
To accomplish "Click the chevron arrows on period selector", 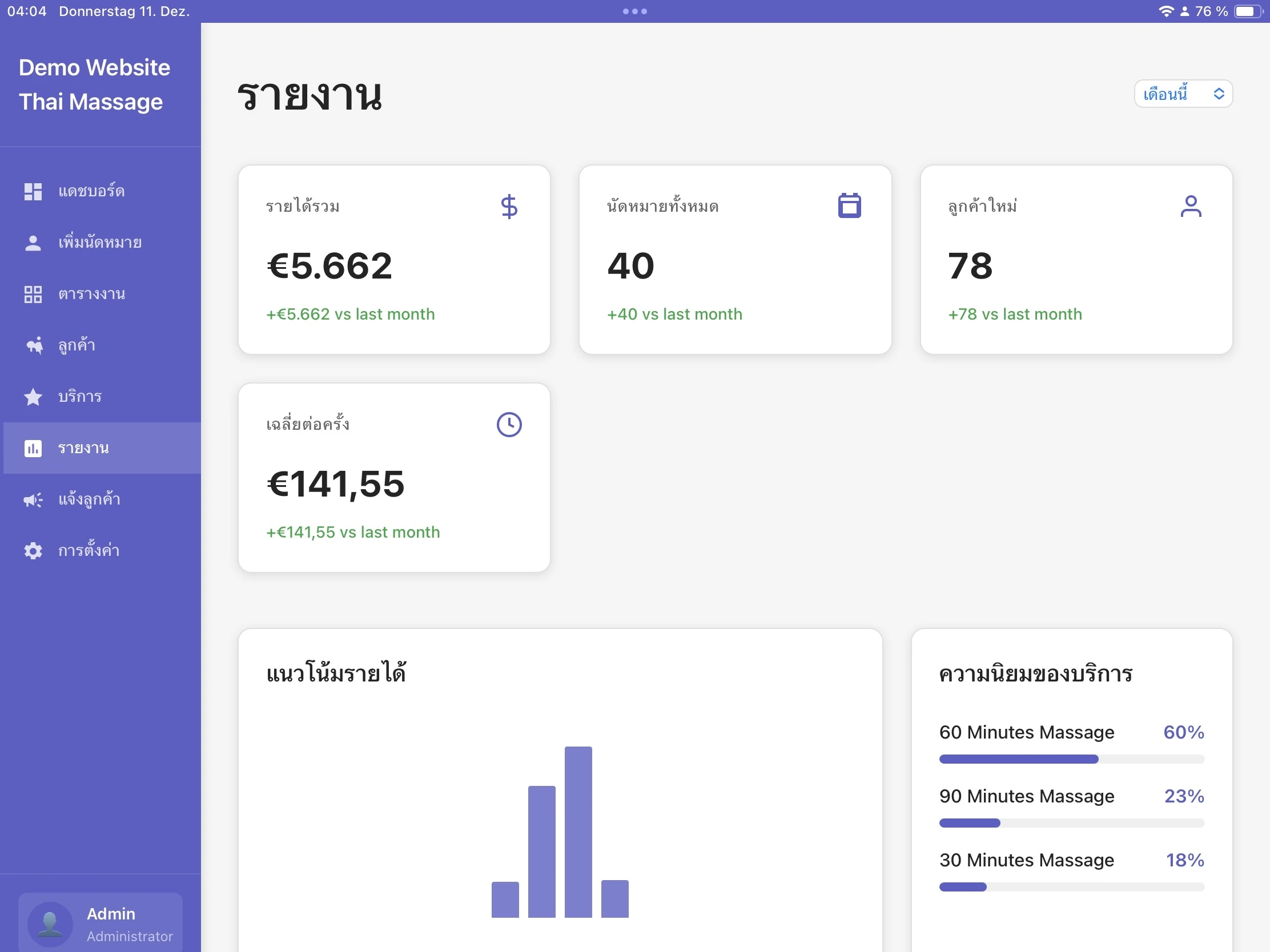I will [1219, 94].
